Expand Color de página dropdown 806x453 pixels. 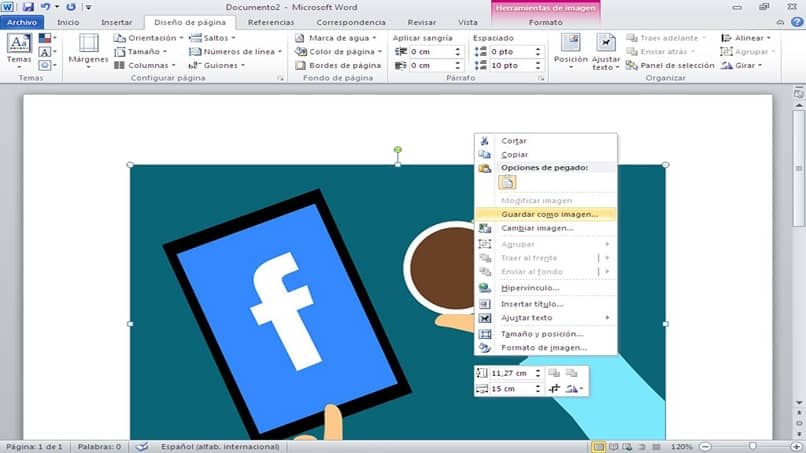pyautogui.click(x=338, y=51)
